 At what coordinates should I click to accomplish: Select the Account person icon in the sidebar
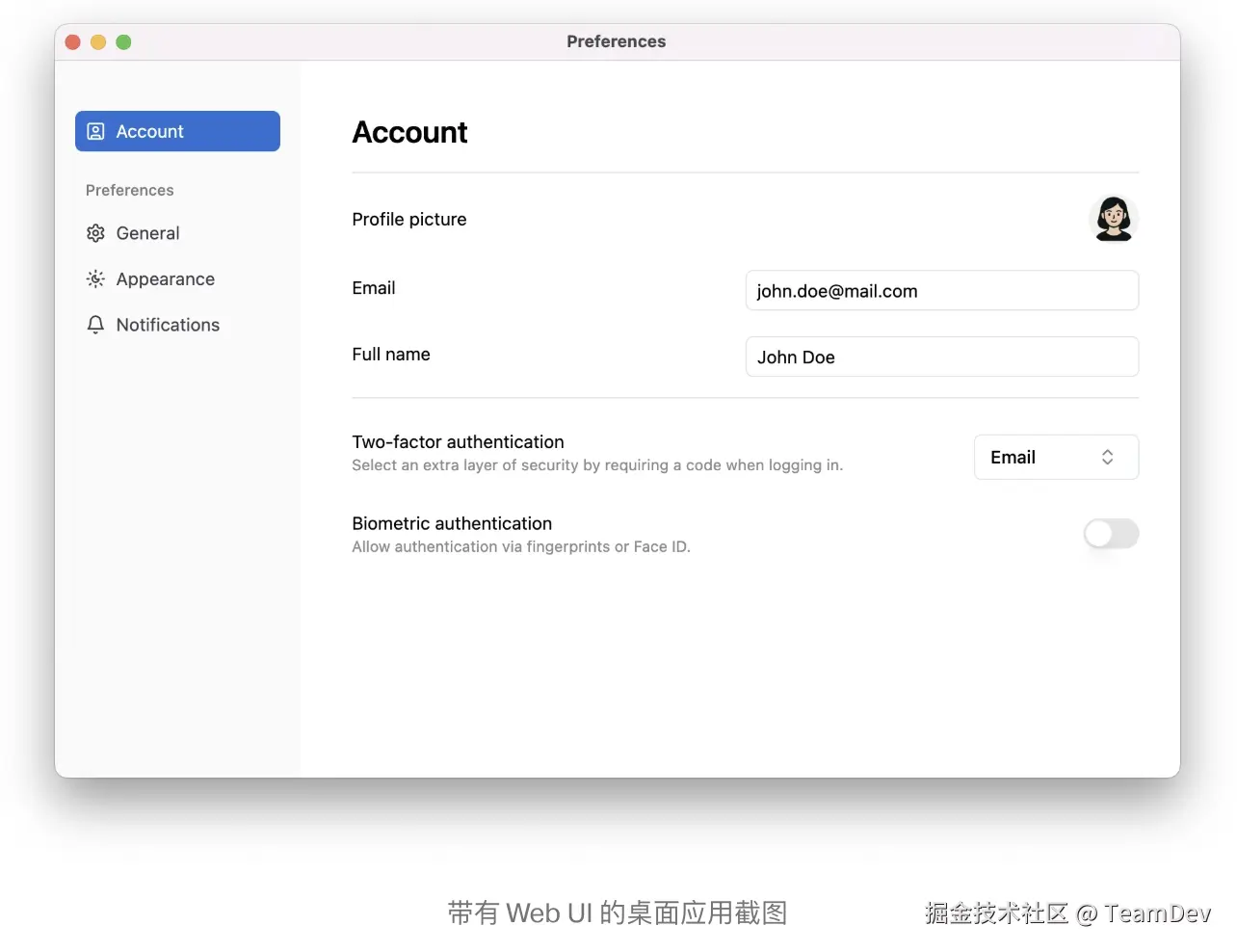pos(94,131)
